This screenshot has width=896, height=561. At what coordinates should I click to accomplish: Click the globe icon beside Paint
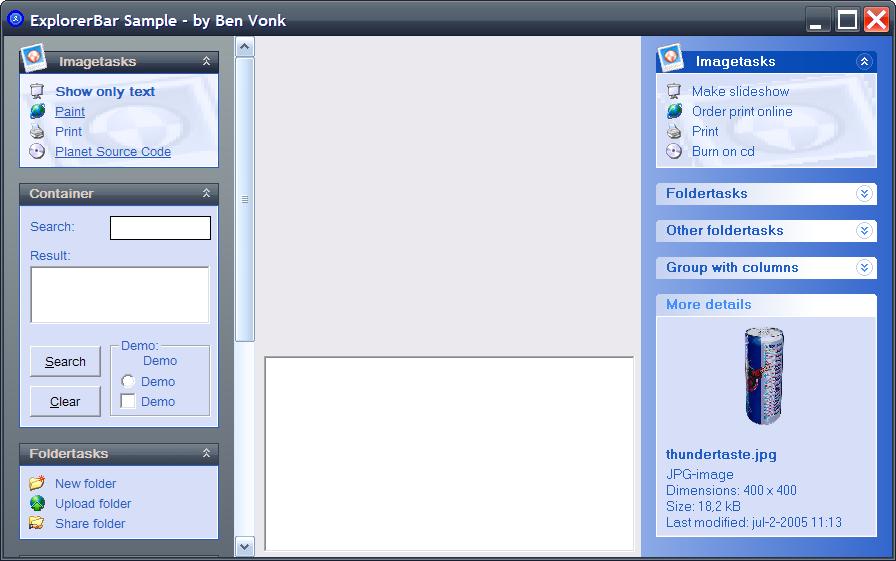point(37,112)
